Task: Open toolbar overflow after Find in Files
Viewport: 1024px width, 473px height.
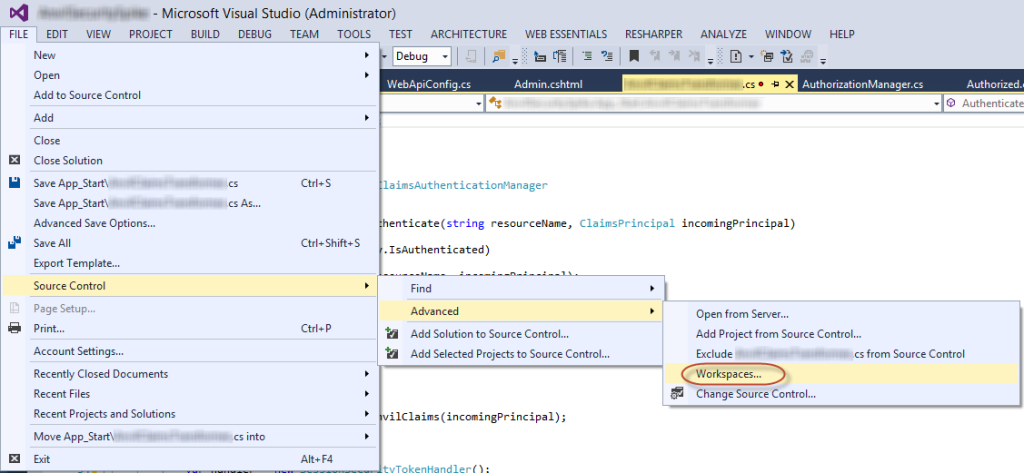Action: point(515,61)
